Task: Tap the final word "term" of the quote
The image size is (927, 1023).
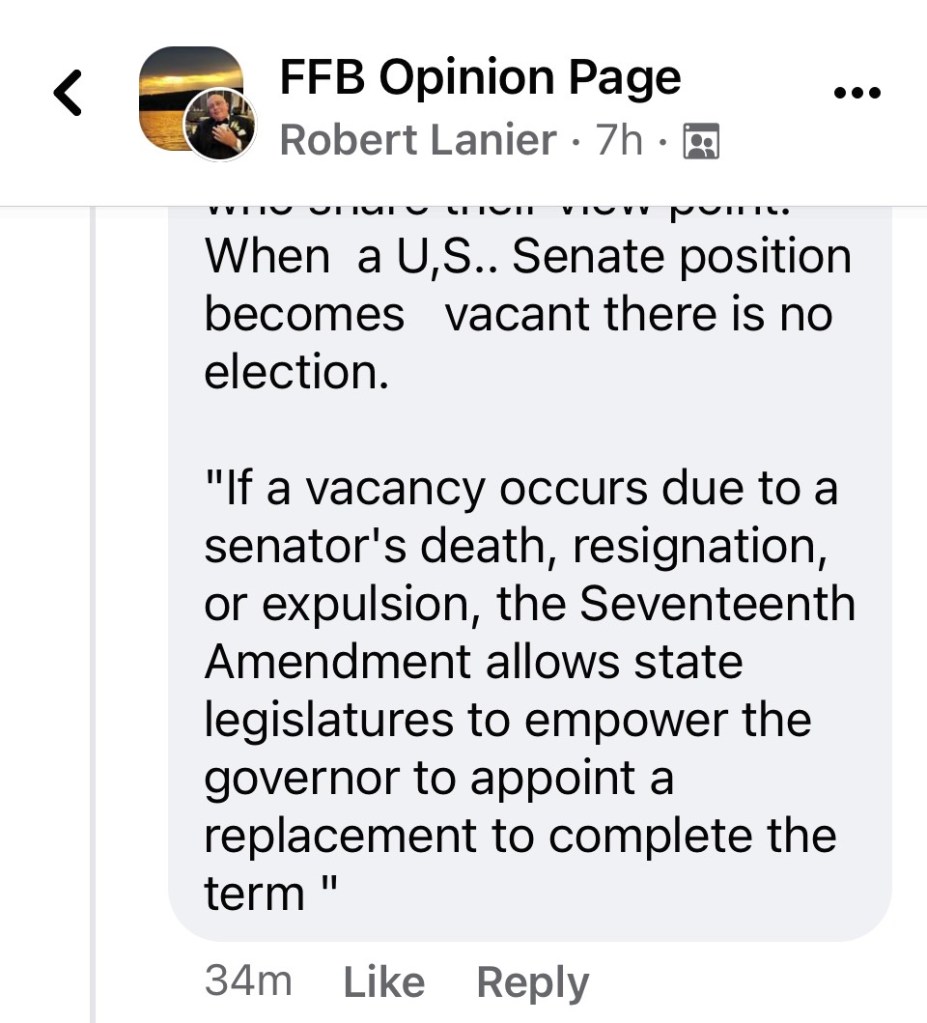Action: (253, 893)
